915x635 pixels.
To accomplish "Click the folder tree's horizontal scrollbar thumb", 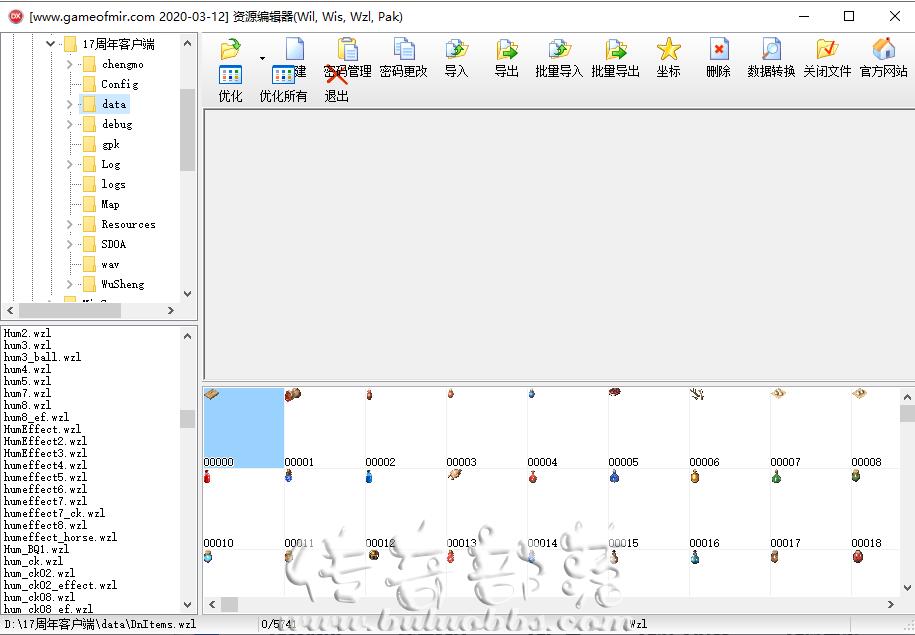I will pos(70,310).
